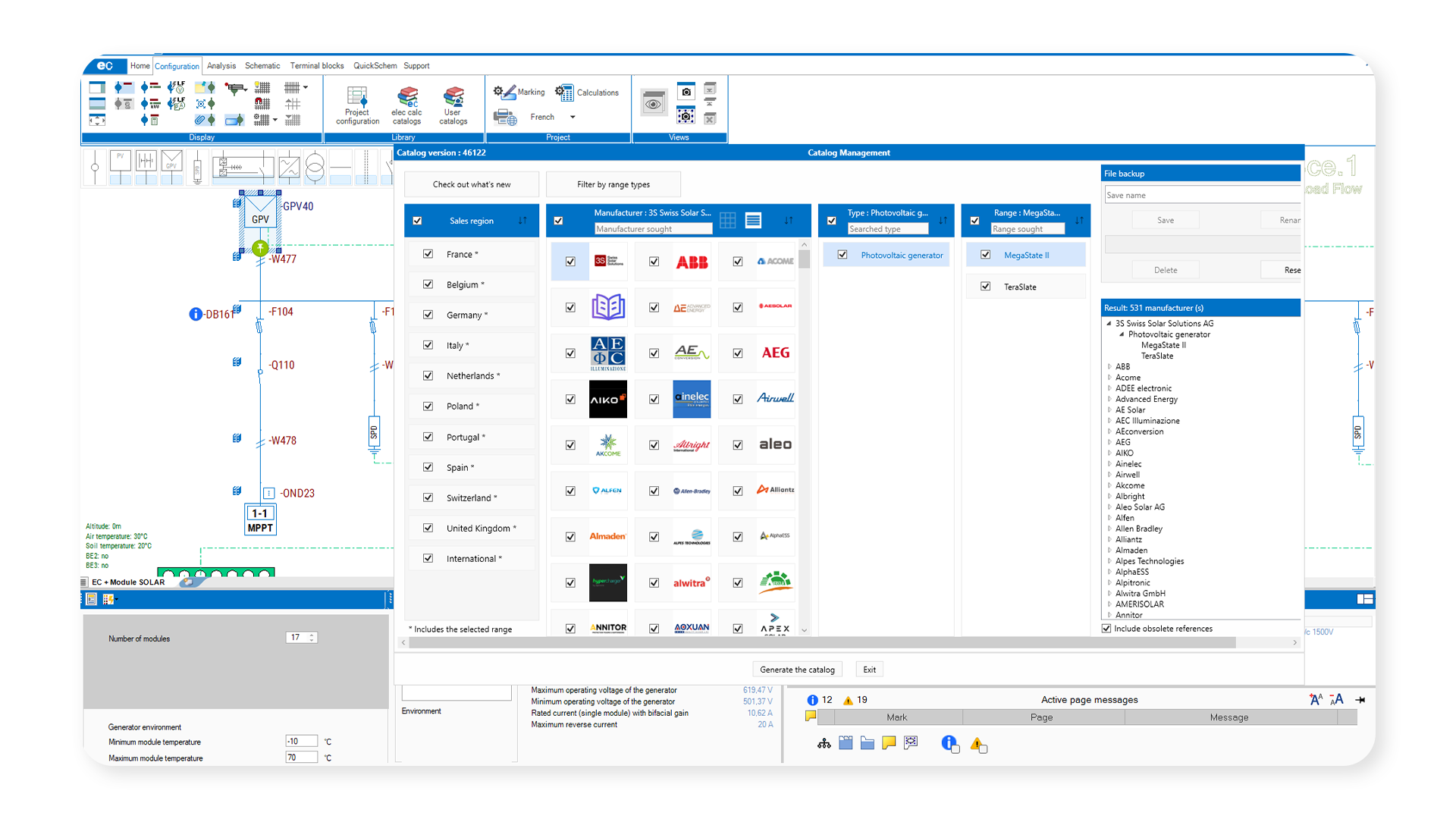Toggle the ABB manufacturer checkbox
The width and height of the screenshot is (1456, 819).
(x=654, y=262)
